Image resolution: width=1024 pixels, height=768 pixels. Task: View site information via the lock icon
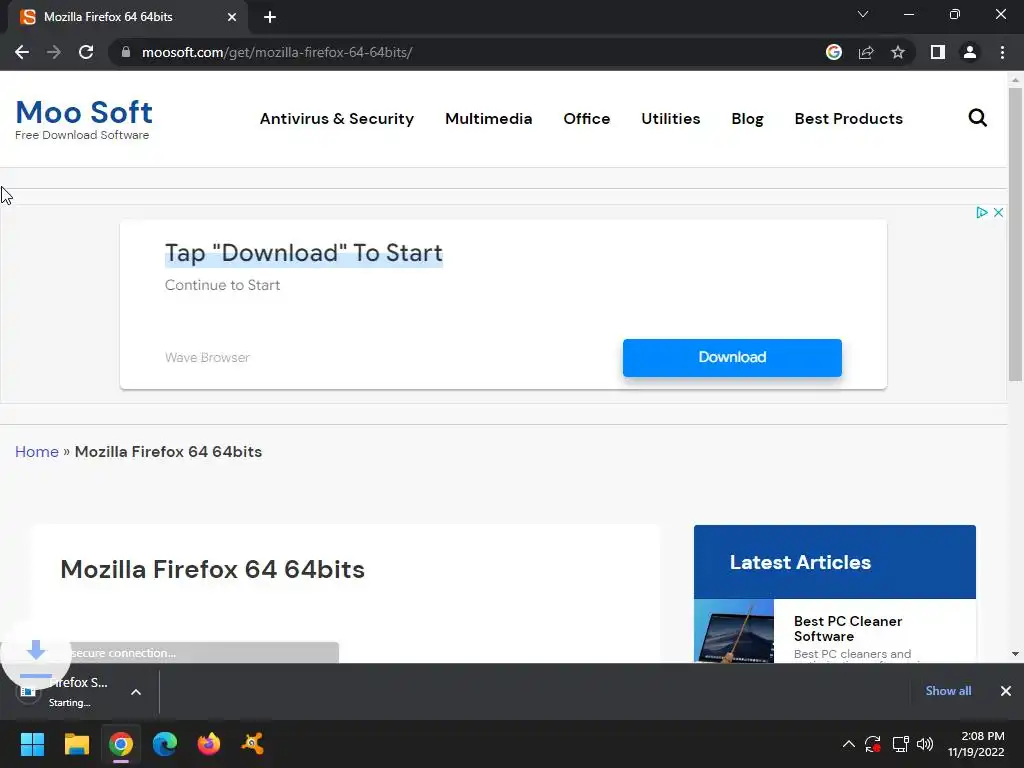[126, 52]
